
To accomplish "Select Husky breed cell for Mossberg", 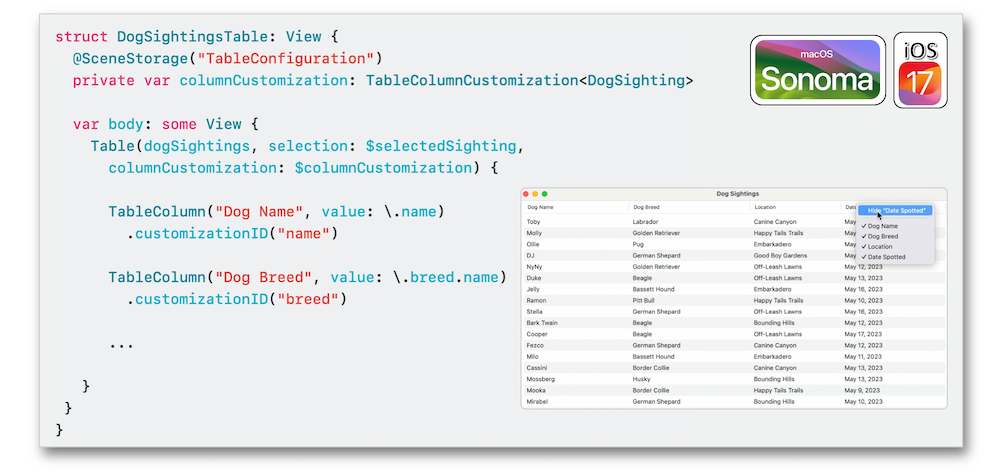I will coord(642,379).
